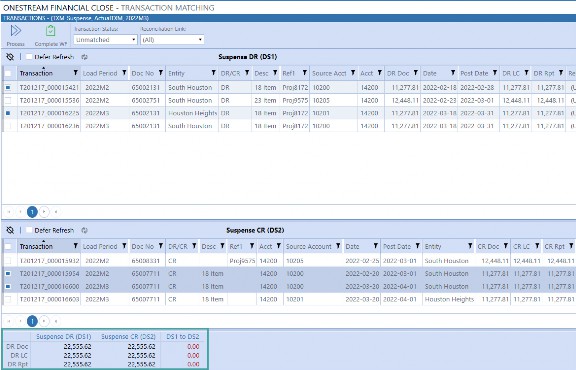This screenshot has height=370, width=576.
Task: Filter Acct column in Suspense DR grid
Action: (379, 73)
